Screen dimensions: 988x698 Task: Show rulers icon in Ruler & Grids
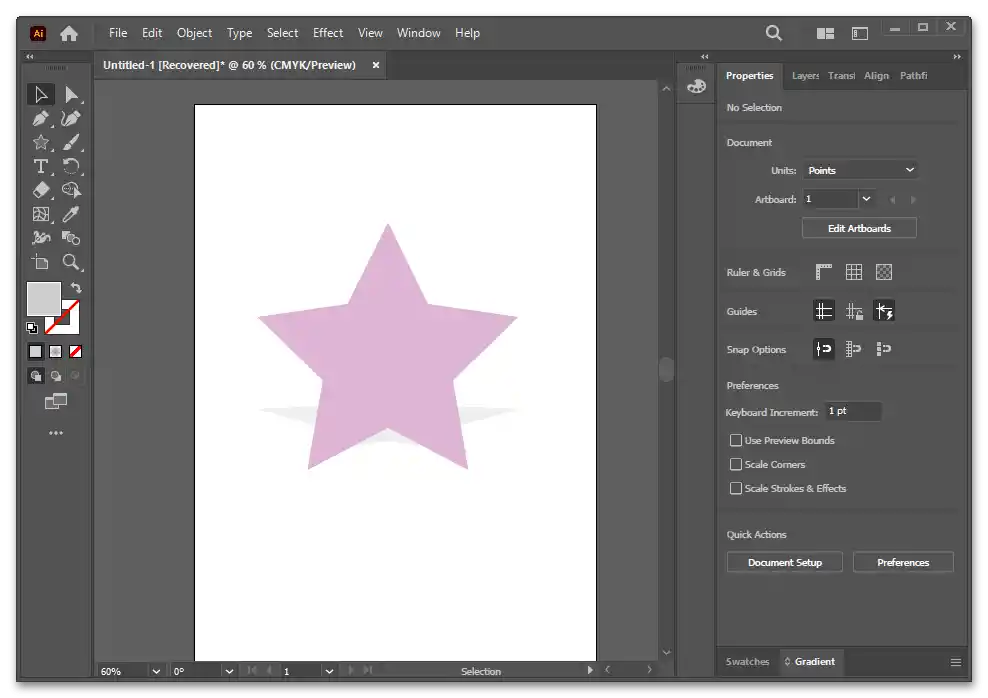(x=824, y=272)
